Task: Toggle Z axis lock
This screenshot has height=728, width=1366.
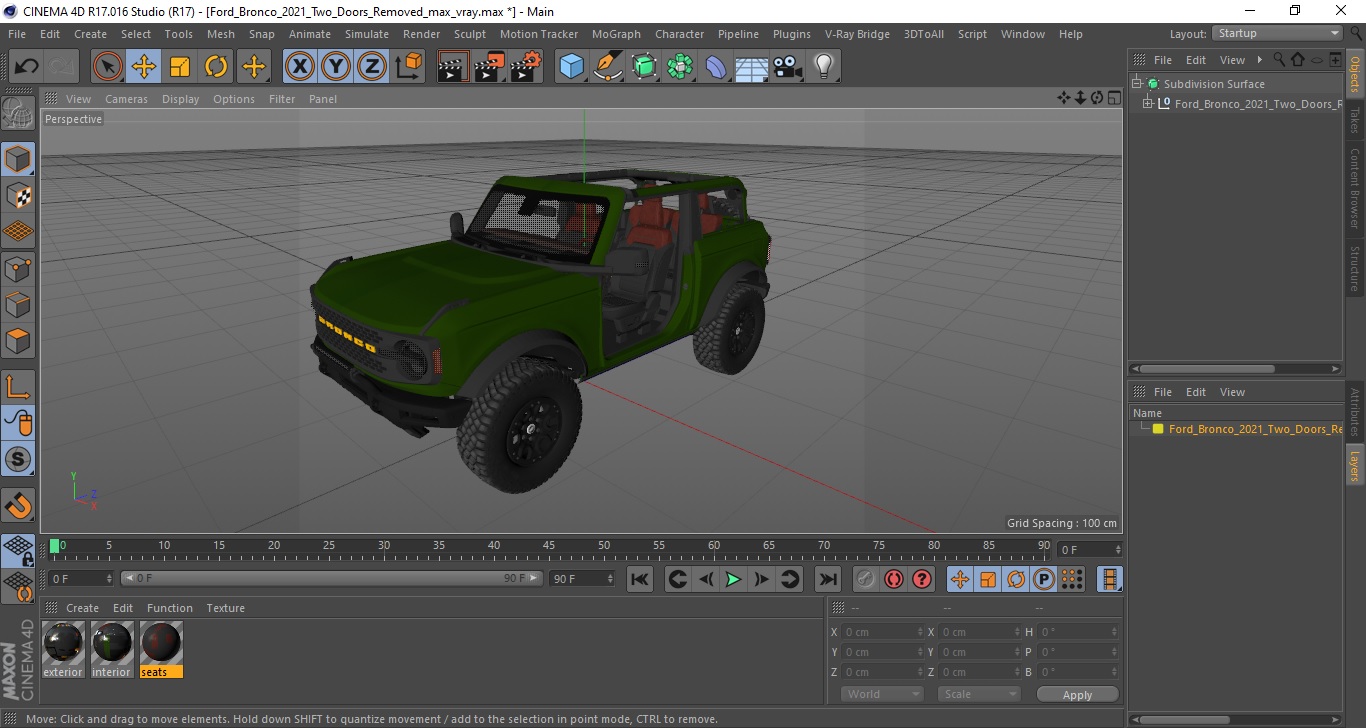Action: [x=372, y=67]
